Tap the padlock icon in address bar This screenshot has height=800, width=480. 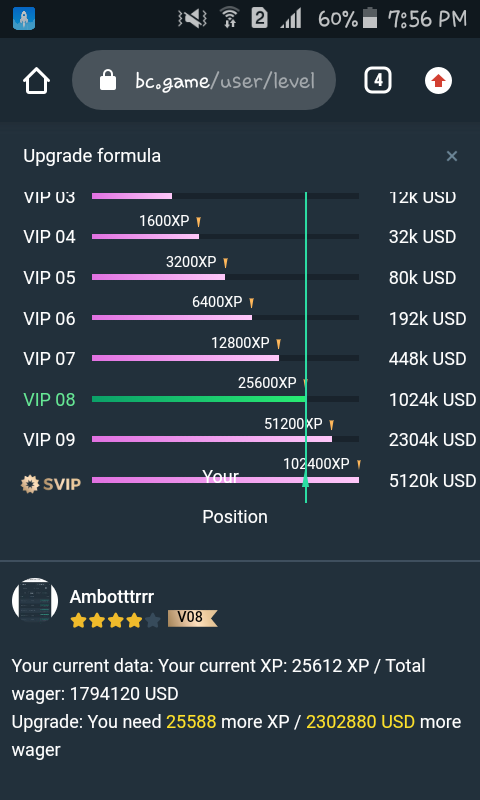(x=108, y=80)
